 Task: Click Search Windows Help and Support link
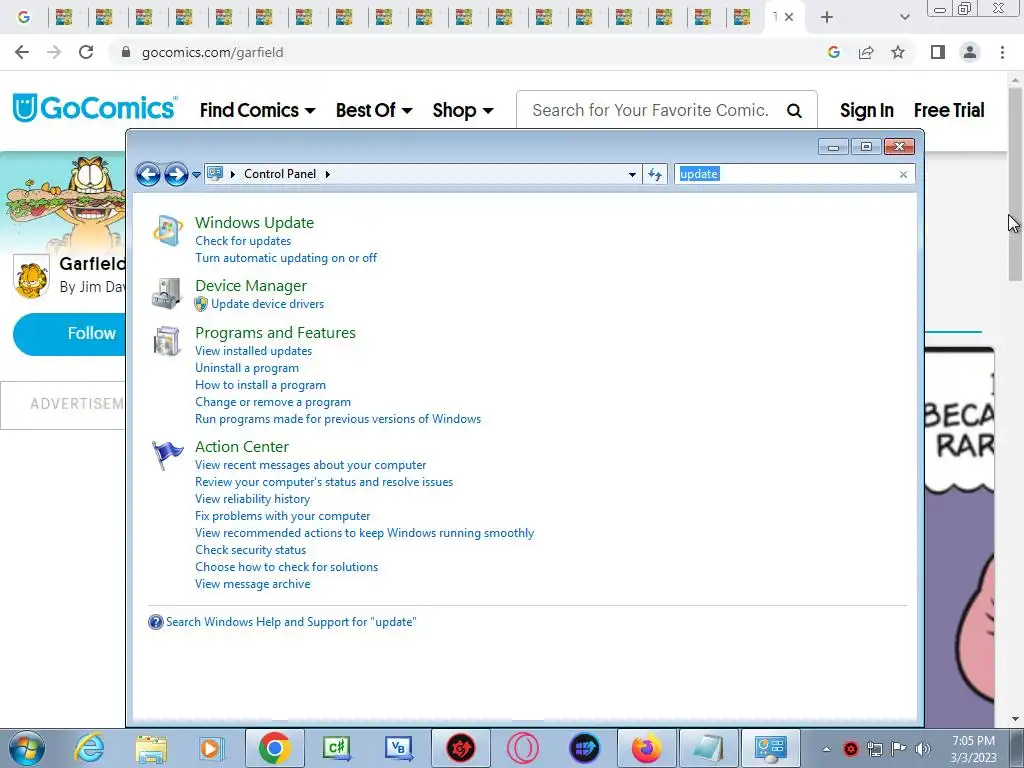[291, 622]
